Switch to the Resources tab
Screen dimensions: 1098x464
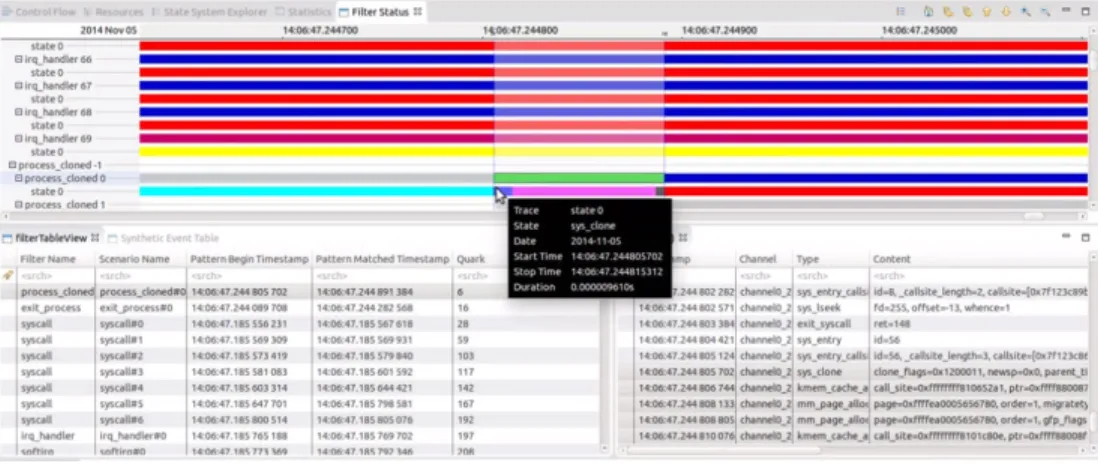coord(113,12)
